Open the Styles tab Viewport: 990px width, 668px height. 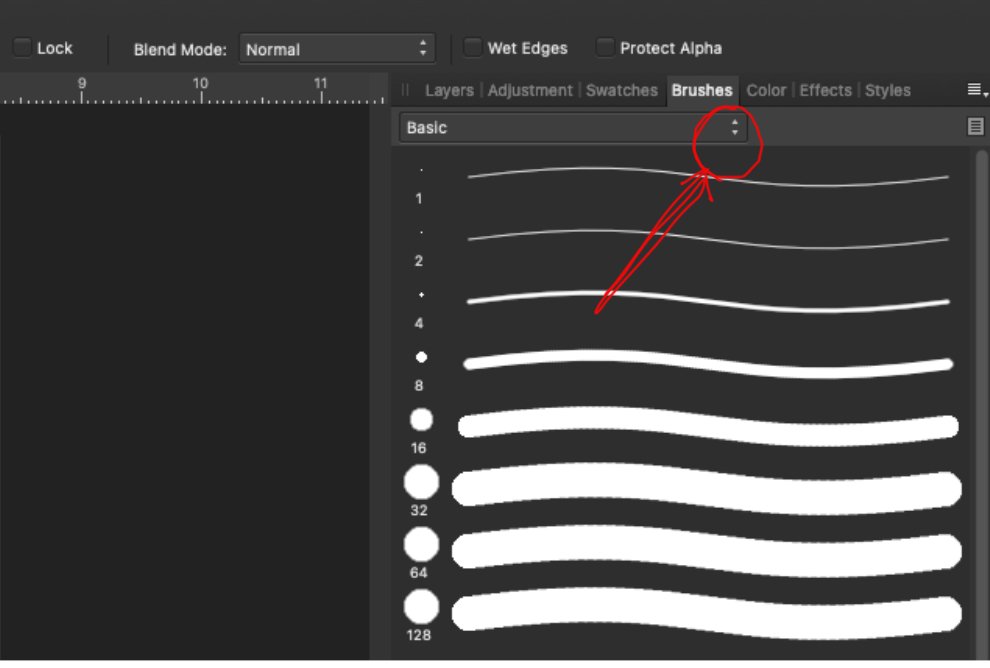pos(887,90)
